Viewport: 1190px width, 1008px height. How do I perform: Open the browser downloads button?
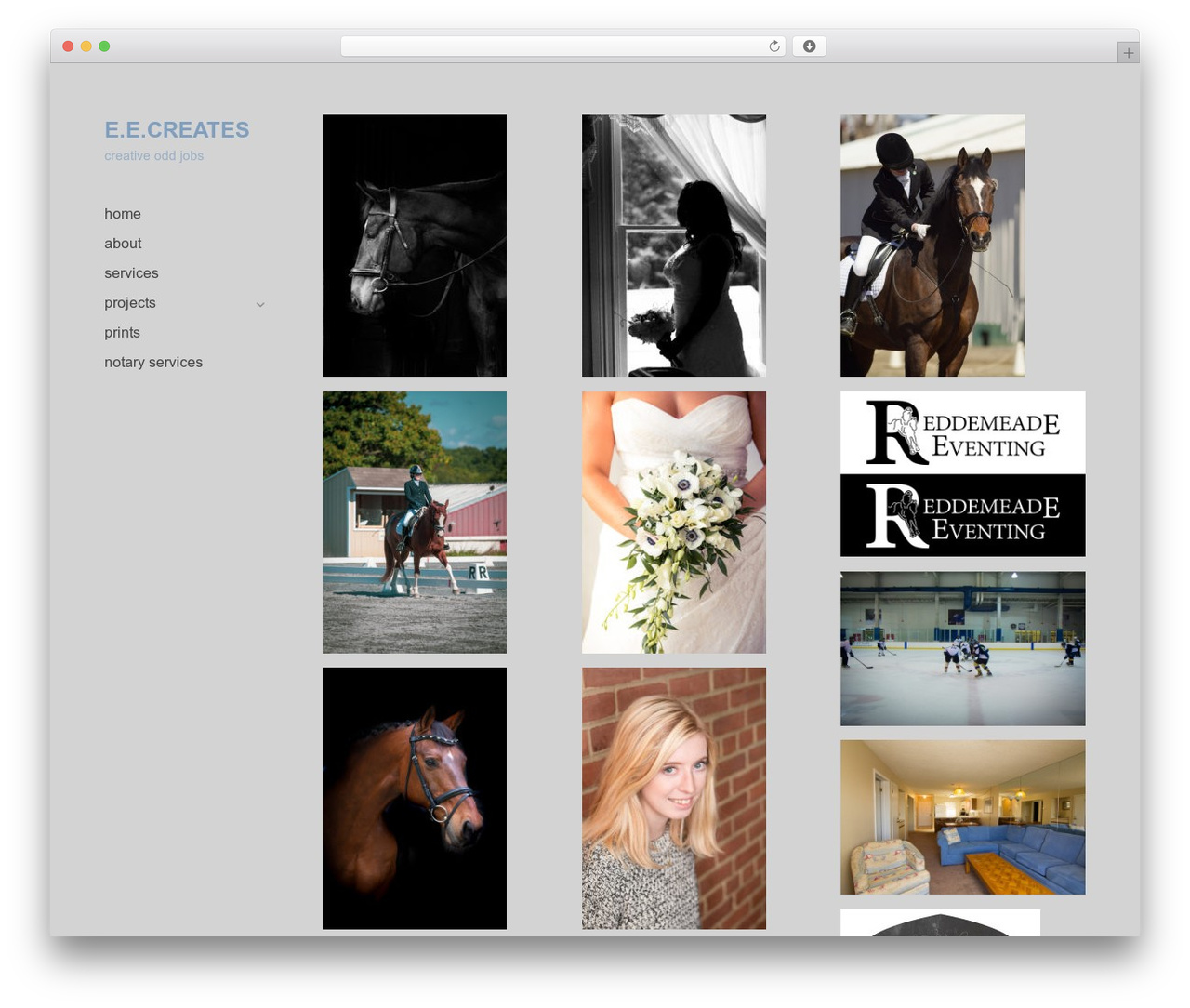(x=809, y=46)
